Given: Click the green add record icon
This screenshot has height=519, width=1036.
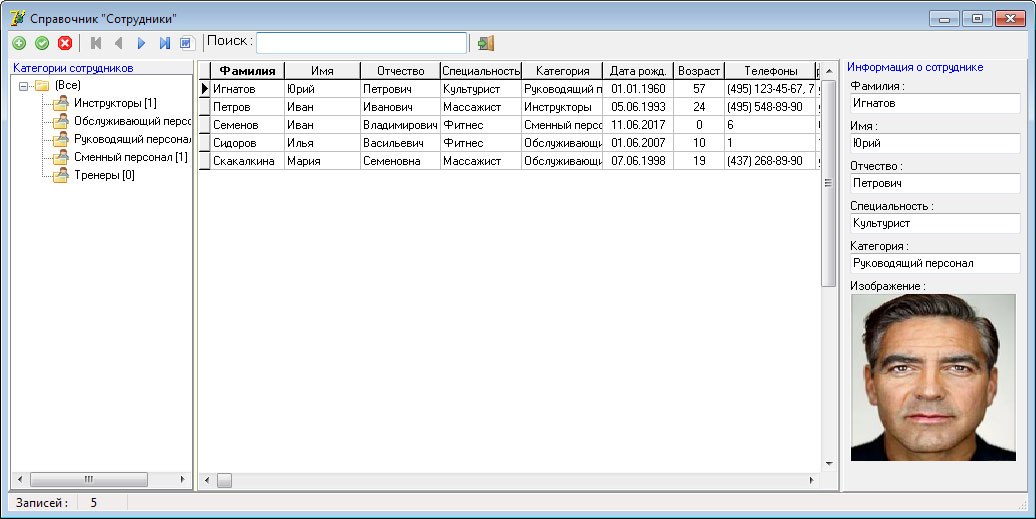Looking at the screenshot, I should (19, 43).
